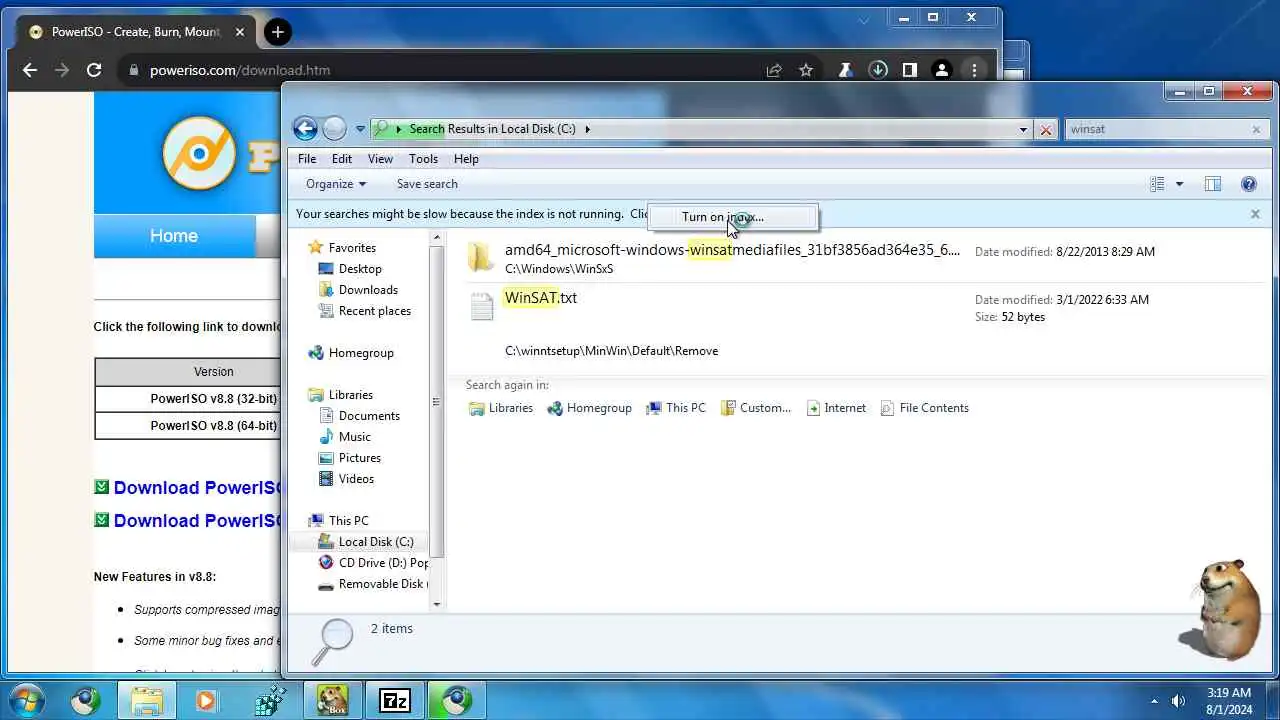
Task: Search again in File Contents
Action: (x=925, y=408)
